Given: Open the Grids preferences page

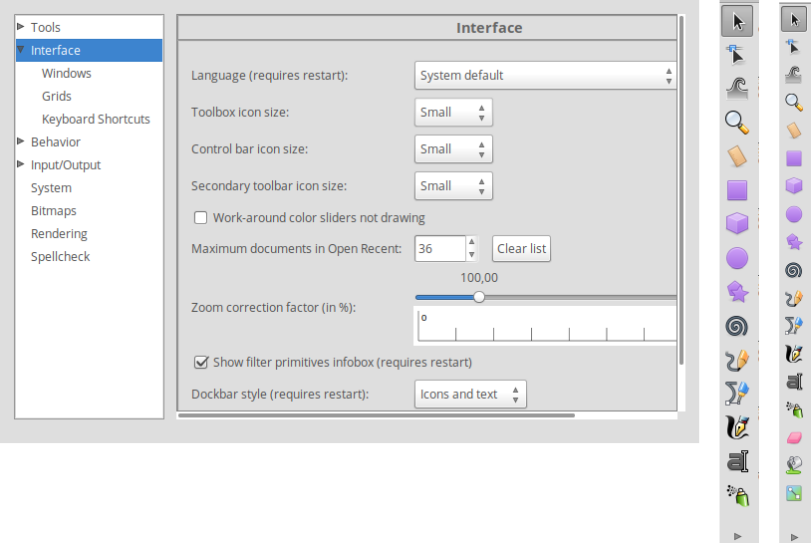Looking at the screenshot, I should 57,96.
